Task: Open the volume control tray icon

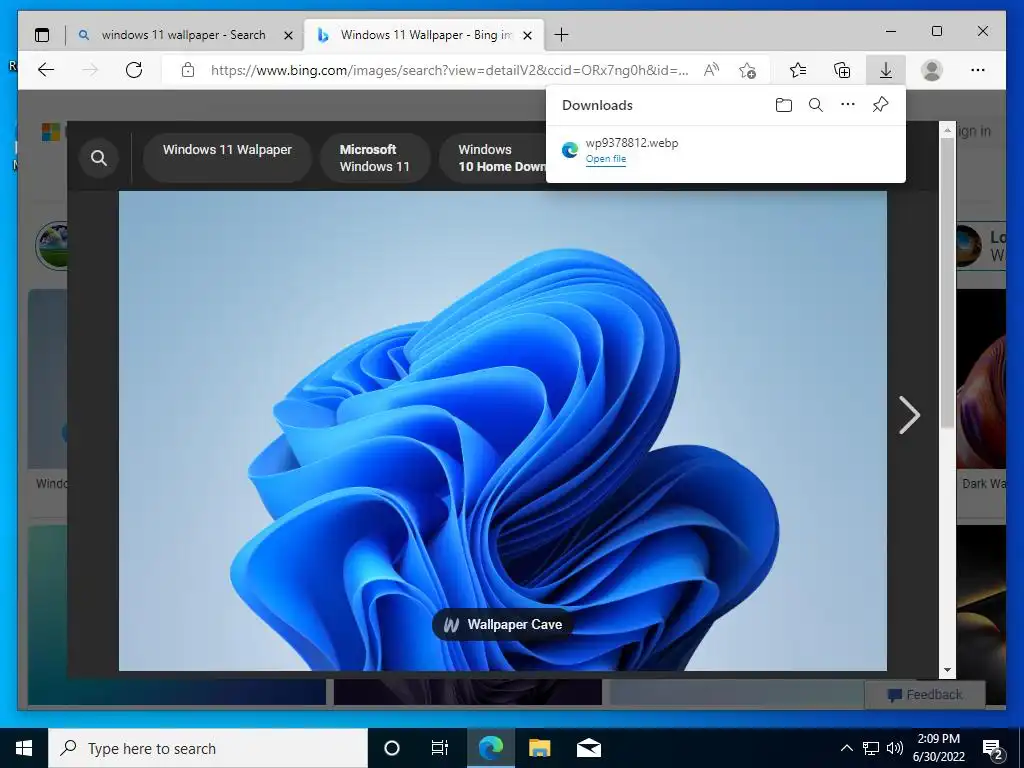Action: [x=895, y=748]
